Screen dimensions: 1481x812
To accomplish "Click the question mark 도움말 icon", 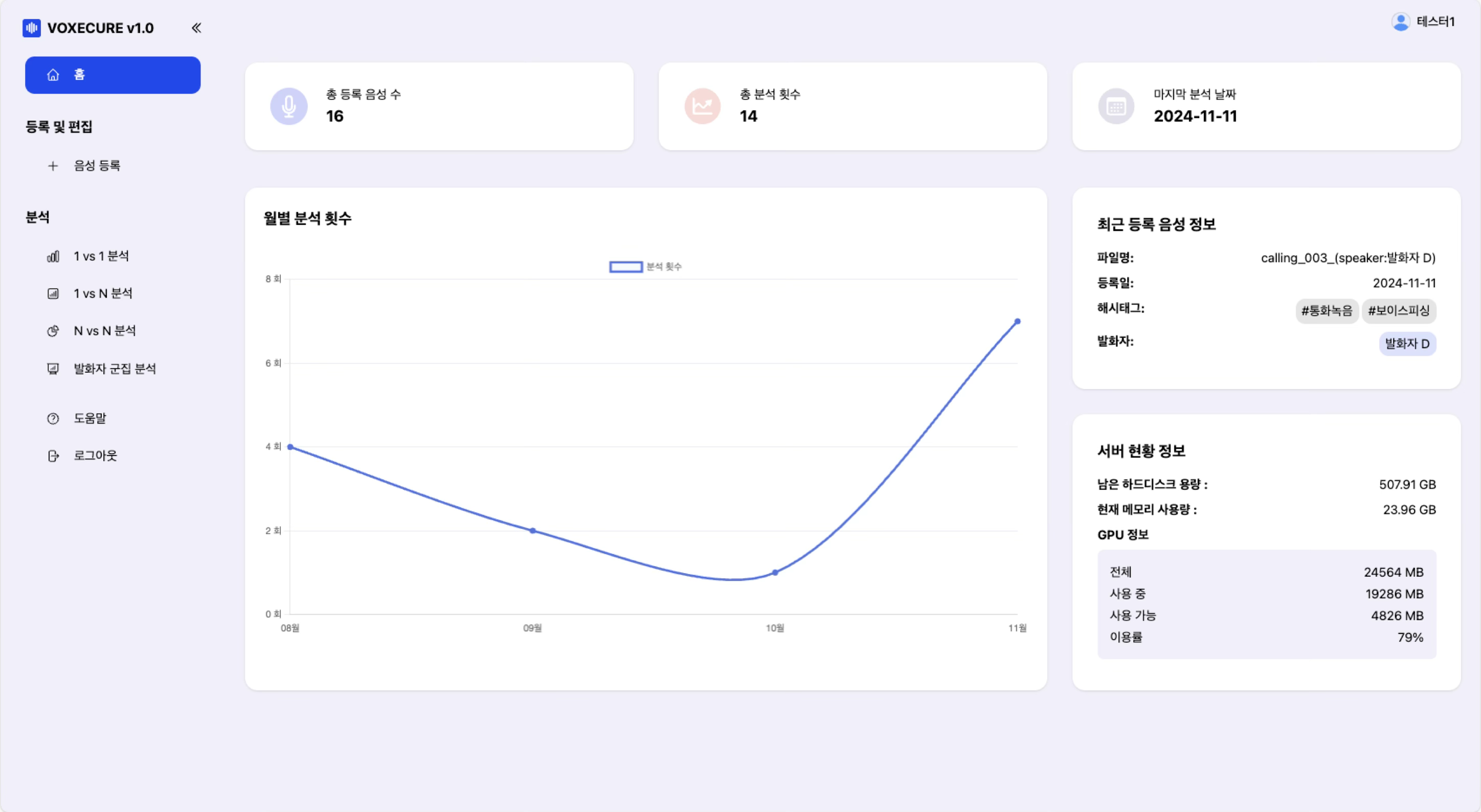I will pos(53,418).
